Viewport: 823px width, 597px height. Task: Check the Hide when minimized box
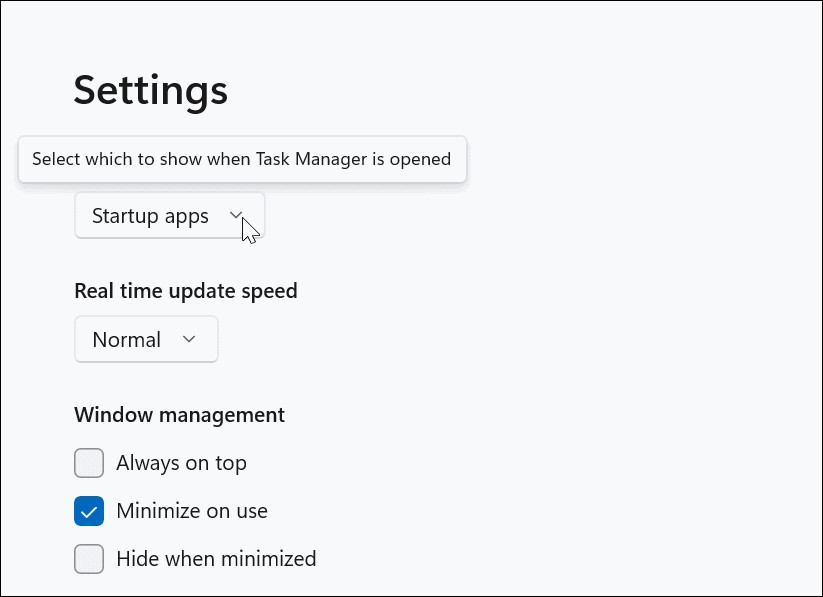pyautogui.click(x=89, y=559)
